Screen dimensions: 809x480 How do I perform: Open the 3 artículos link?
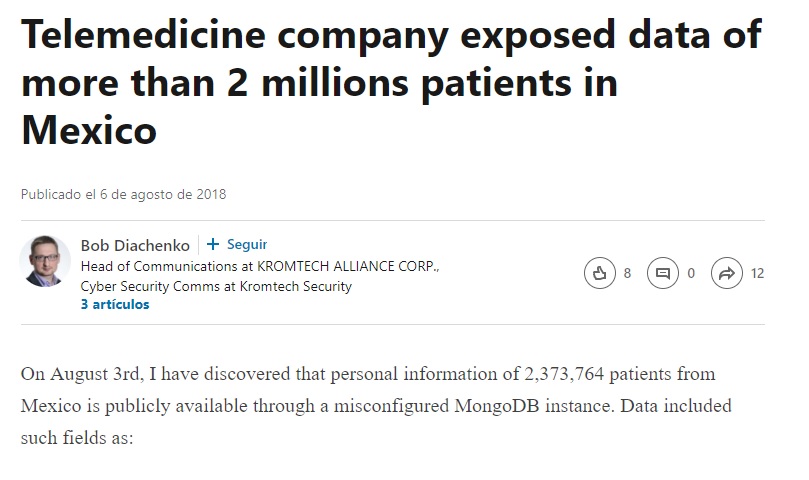point(115,305)
